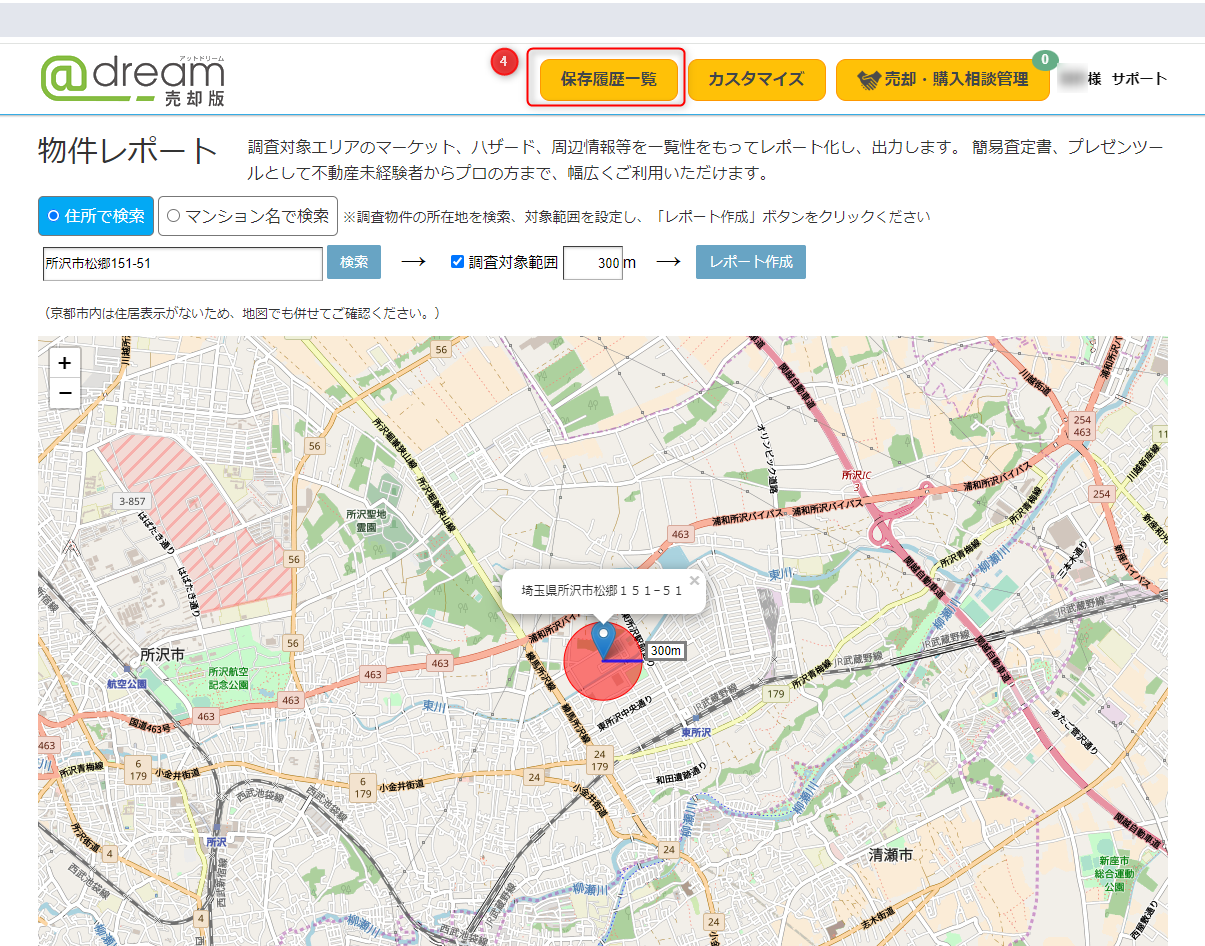Screen dimensions: 1205x946
Task: Zoom out the map with minus button
Action: pos(65,393)
